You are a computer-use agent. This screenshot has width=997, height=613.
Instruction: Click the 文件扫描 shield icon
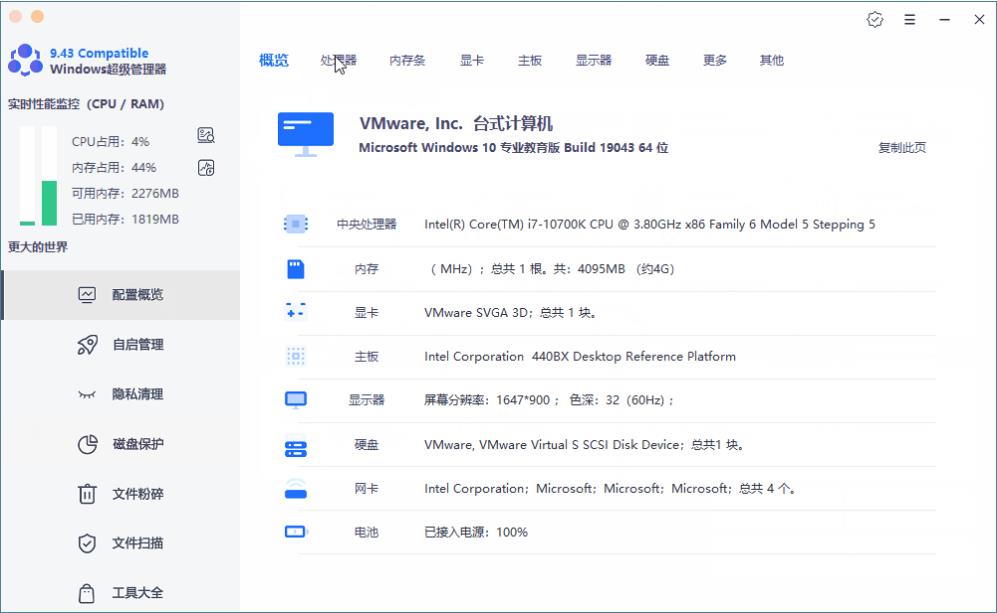[x=87, y=543]
